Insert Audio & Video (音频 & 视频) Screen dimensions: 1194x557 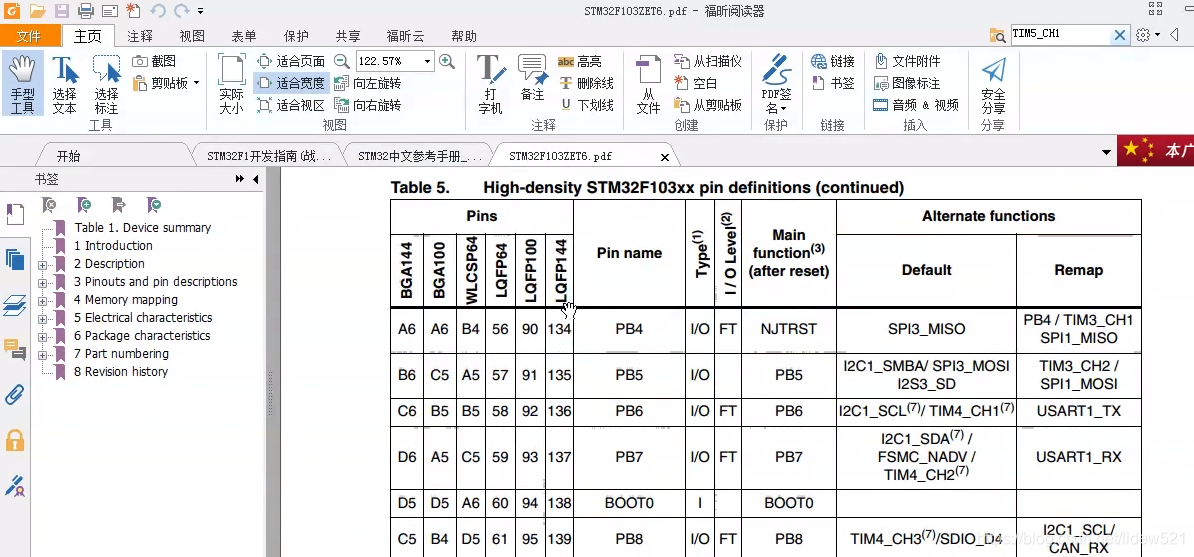916,105
